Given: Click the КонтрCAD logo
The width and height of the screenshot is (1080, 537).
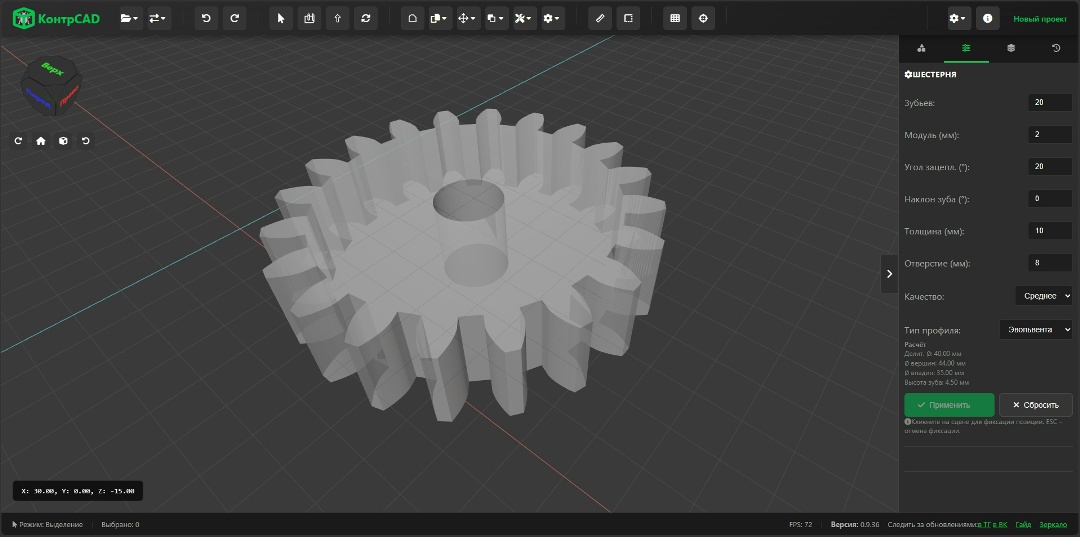Looking at the screenshot, I should 56,18.
